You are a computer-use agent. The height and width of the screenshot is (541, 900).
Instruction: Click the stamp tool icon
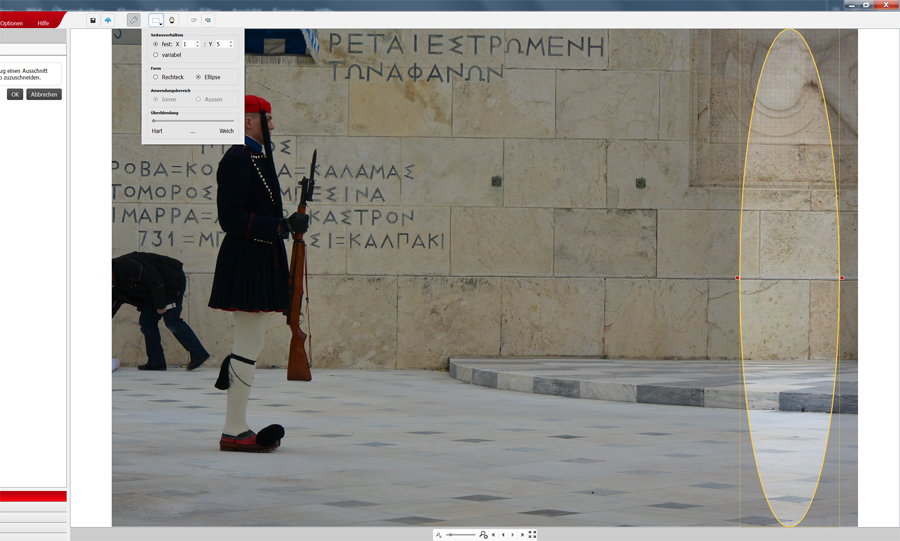[172, 20]
